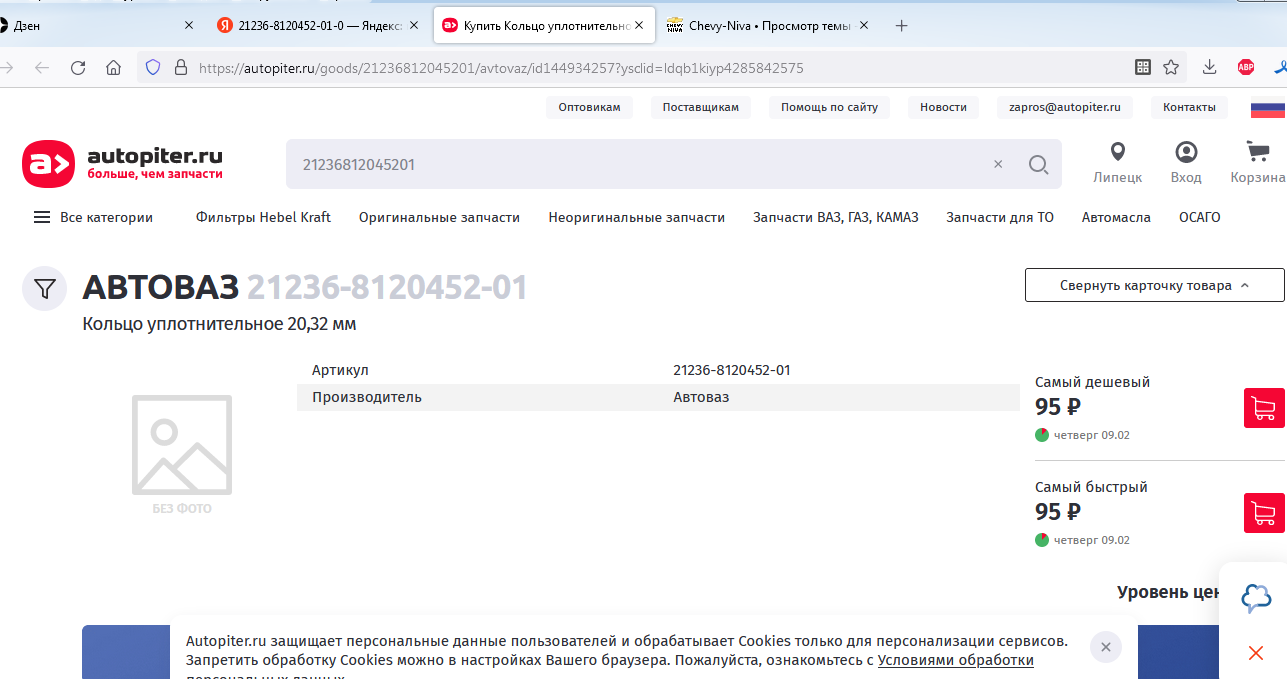Add the fastest offer to cart

click(1264, 513)
